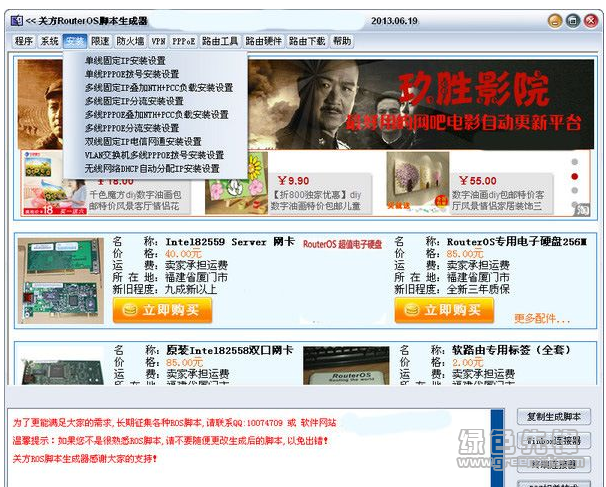The height and width of the screenshot is (487, 606).
Task: Choose VLAN交换机多线PPPOE拨号安装设置 menu entry
Action: point(152,155)
